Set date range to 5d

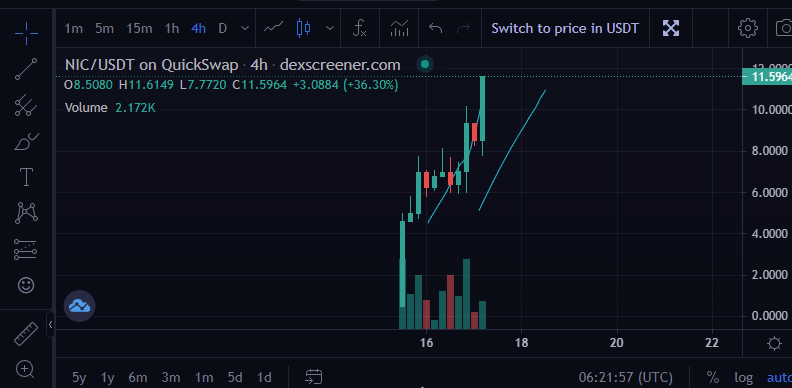[235, 377]
